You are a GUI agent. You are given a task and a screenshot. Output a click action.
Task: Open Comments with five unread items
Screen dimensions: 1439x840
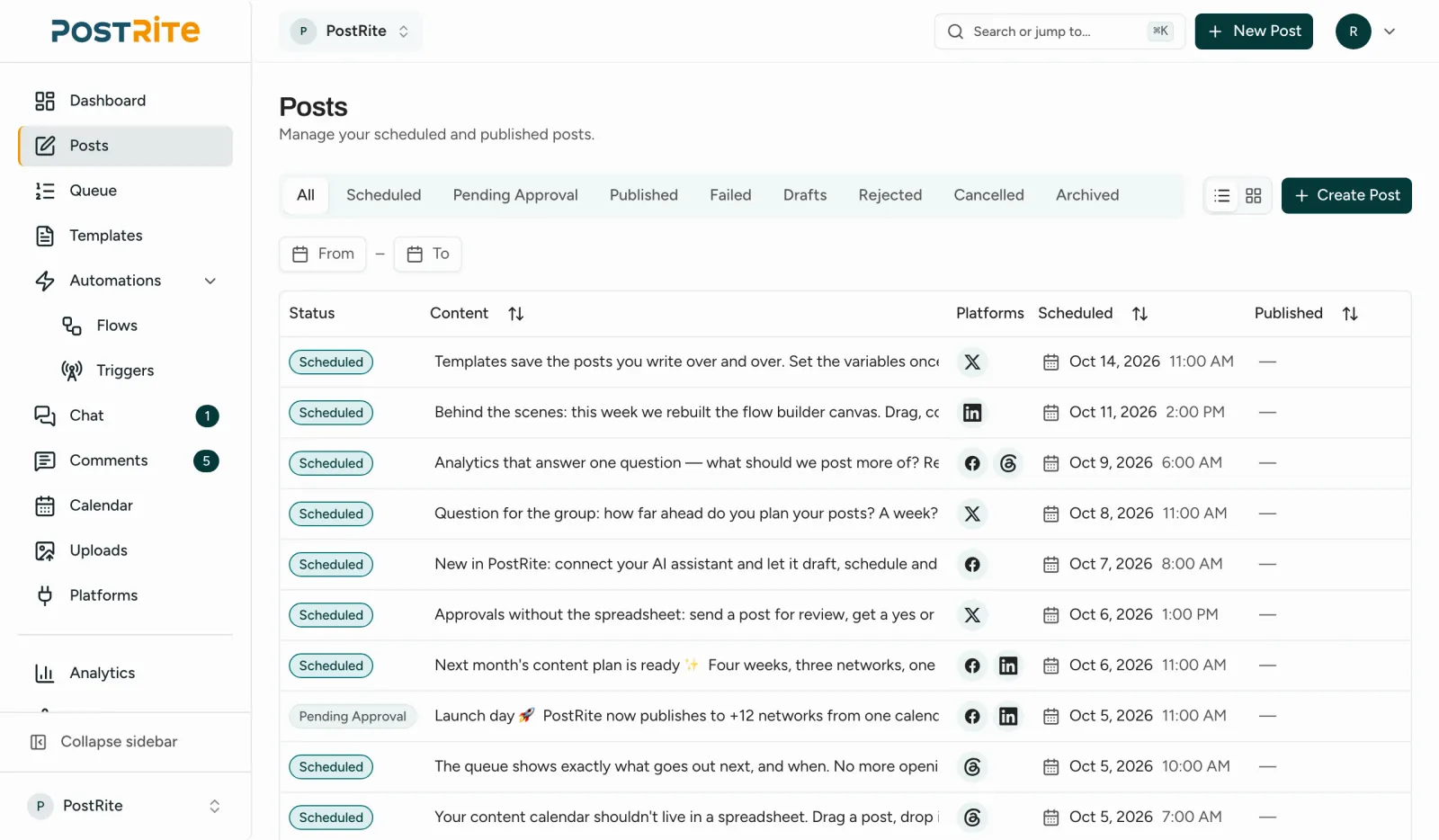[x=125, y=460]
